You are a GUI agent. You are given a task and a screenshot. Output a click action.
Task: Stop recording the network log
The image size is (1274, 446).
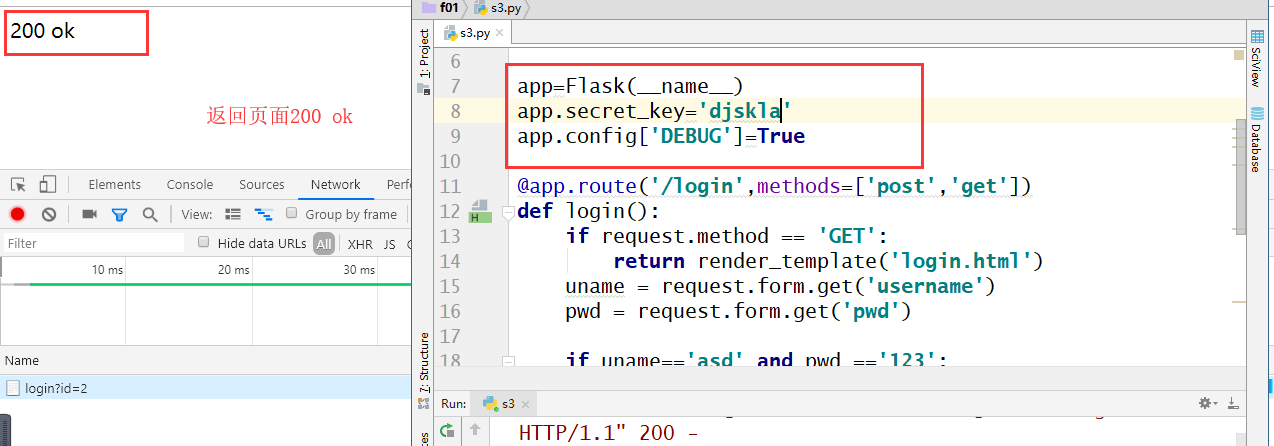[17, 214]
